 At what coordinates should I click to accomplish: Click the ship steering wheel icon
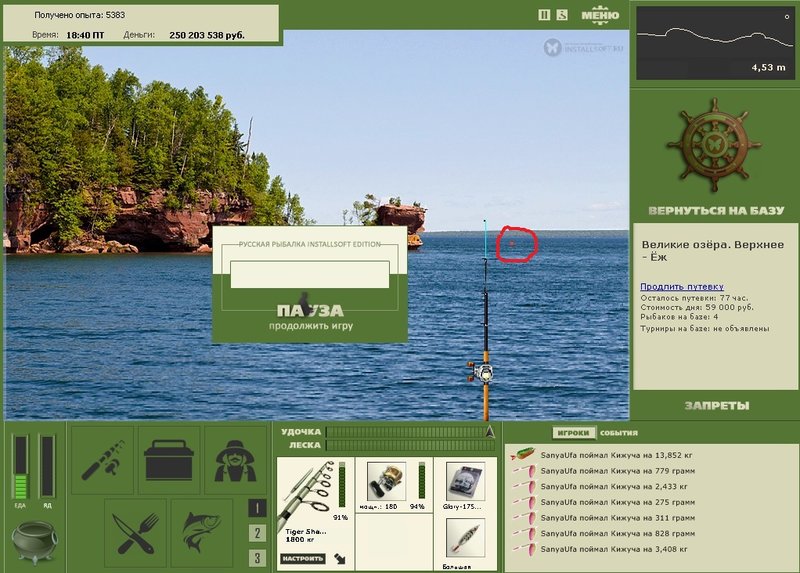(x=714, y=146)
